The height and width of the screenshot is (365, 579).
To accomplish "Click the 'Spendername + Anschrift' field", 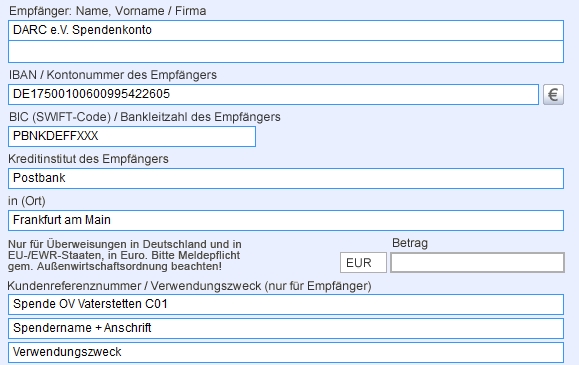I will (x=286, y=328).
